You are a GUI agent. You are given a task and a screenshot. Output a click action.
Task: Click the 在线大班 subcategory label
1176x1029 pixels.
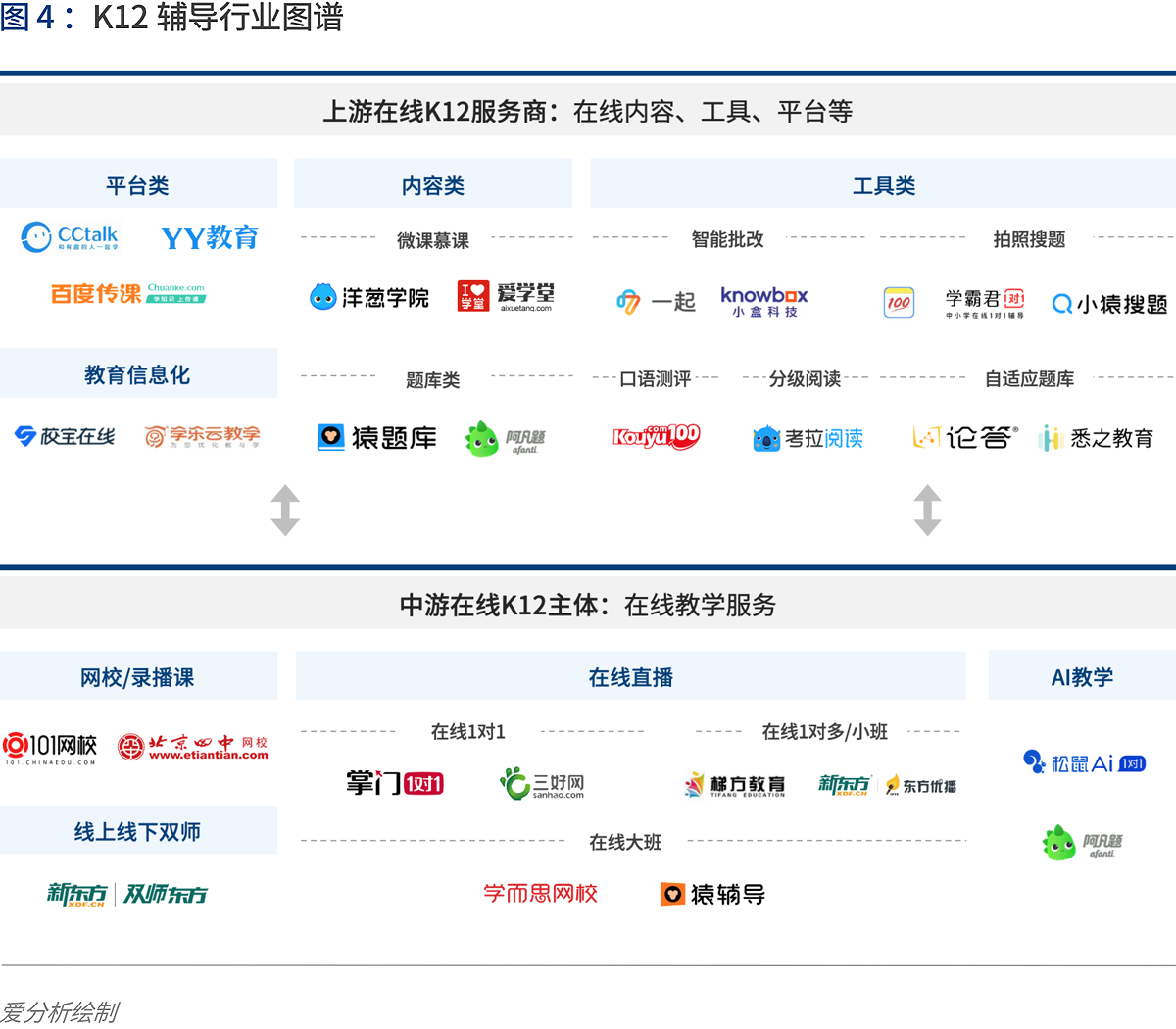625,842
